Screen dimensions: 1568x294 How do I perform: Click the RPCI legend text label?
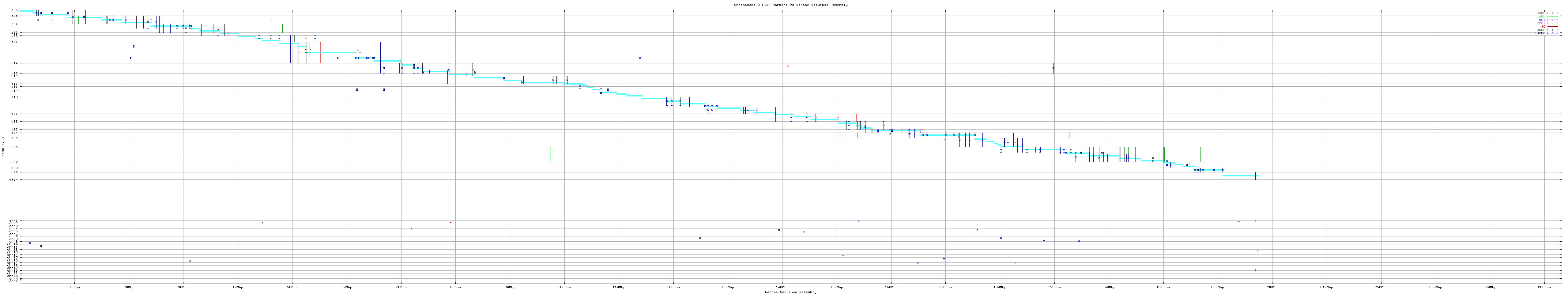click(1541, 23)
